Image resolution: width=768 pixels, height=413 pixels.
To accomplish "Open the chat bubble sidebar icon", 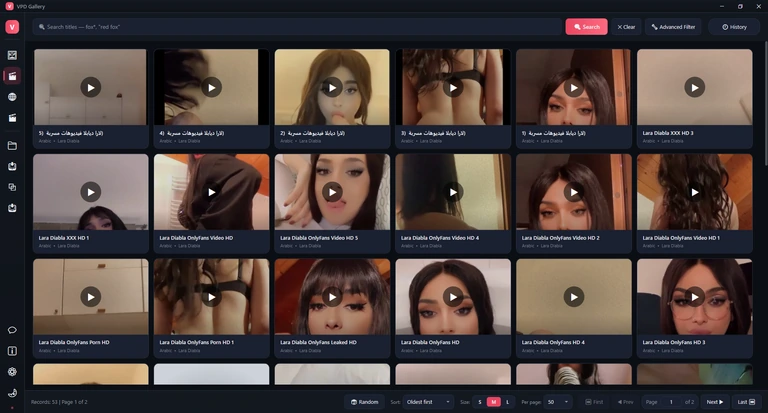I will point(12,330).
